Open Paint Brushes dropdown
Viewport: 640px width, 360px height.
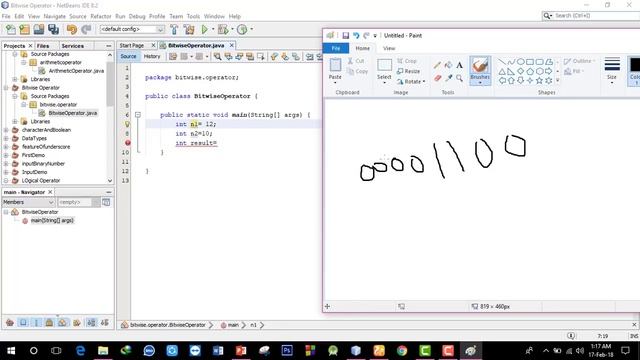point(480,83)
